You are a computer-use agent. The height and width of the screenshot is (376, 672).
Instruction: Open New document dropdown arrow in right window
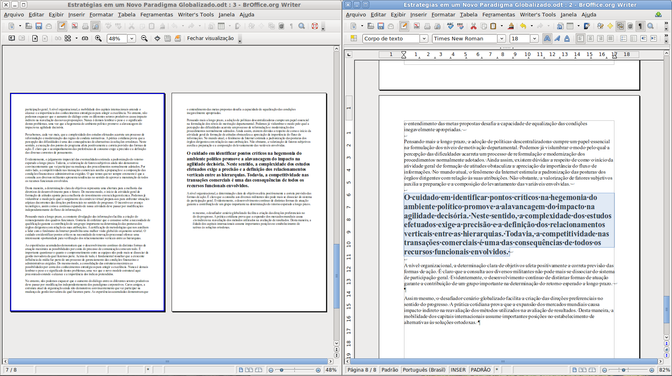click(x=362, y=26)
